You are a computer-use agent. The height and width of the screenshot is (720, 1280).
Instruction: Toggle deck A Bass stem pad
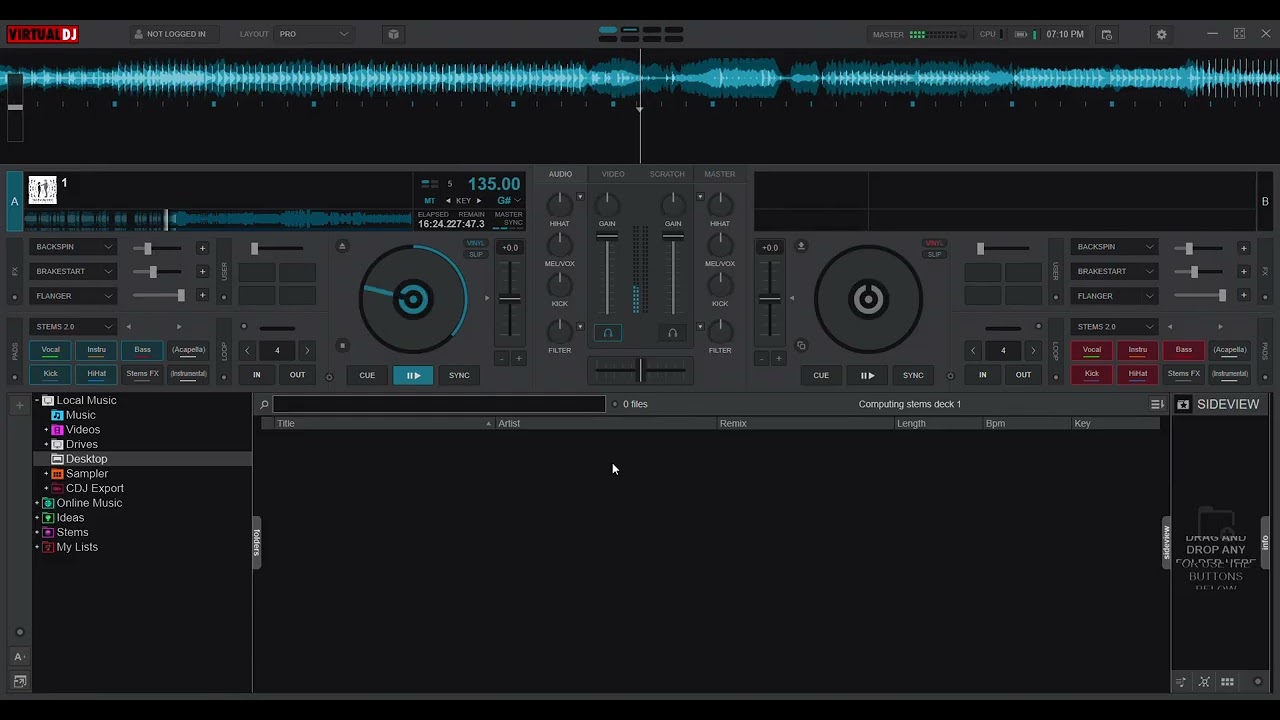[x=142, y=350]
